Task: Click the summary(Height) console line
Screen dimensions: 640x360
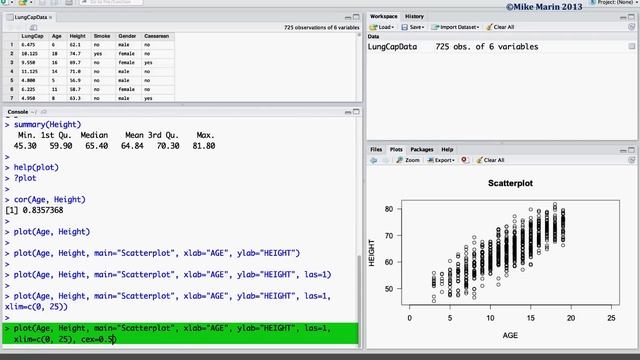Action: (x=47, y=124)
